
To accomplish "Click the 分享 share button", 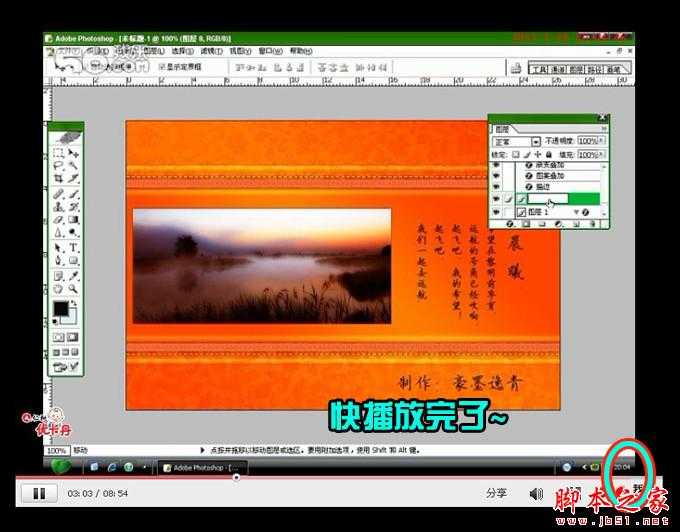I will tap(497, 493).
